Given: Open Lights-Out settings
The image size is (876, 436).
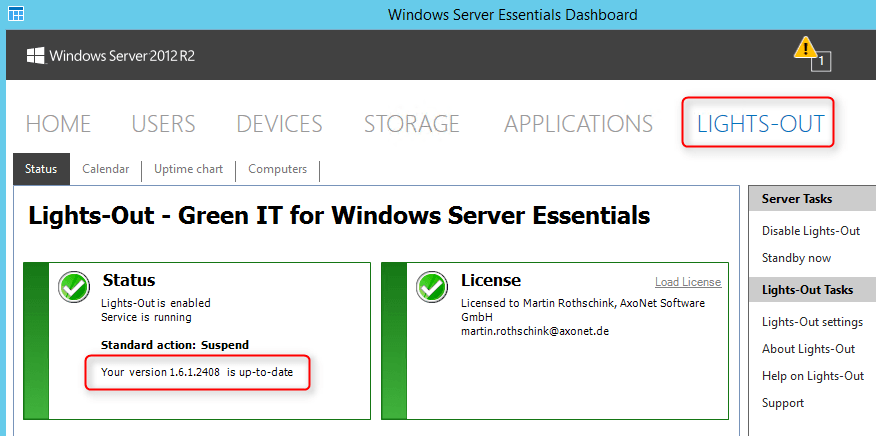Looking at the screenshot, I should [812, 322].
